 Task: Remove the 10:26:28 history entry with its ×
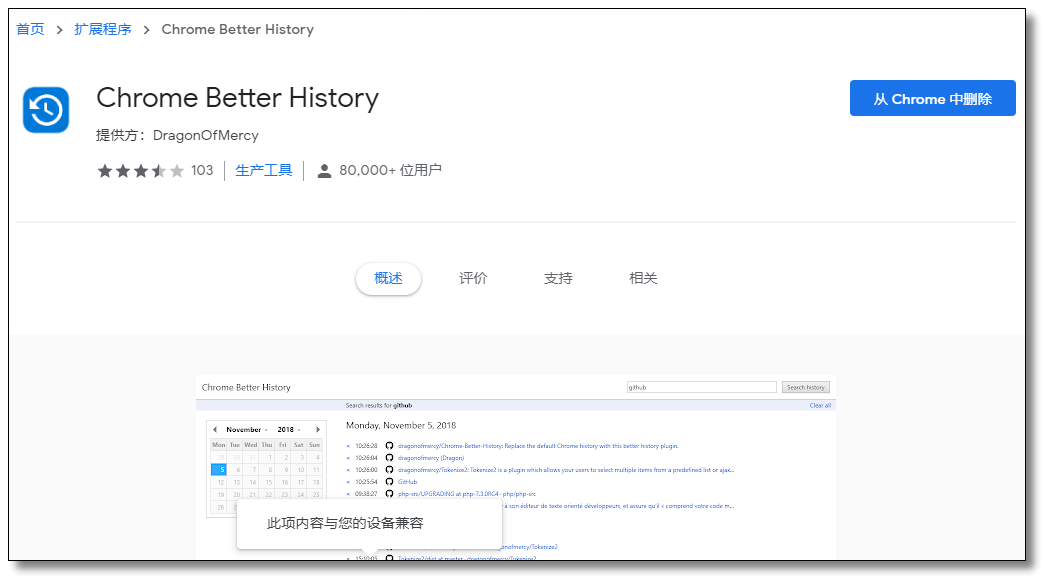348,446
